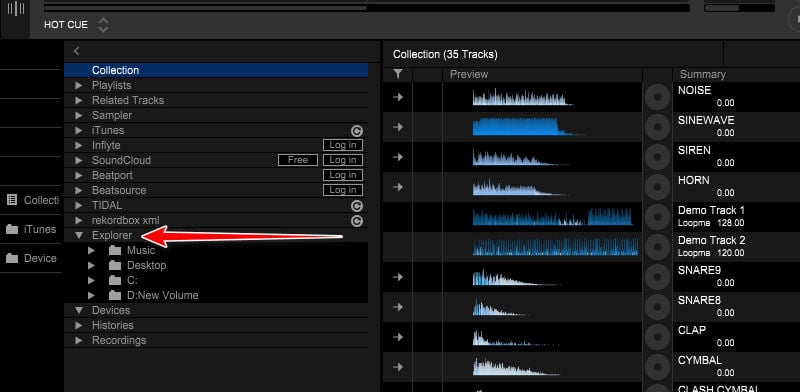Click the waveform icon above HOT CUE
This screenshot has width=800, height=392.
click(x=16, y=9)
